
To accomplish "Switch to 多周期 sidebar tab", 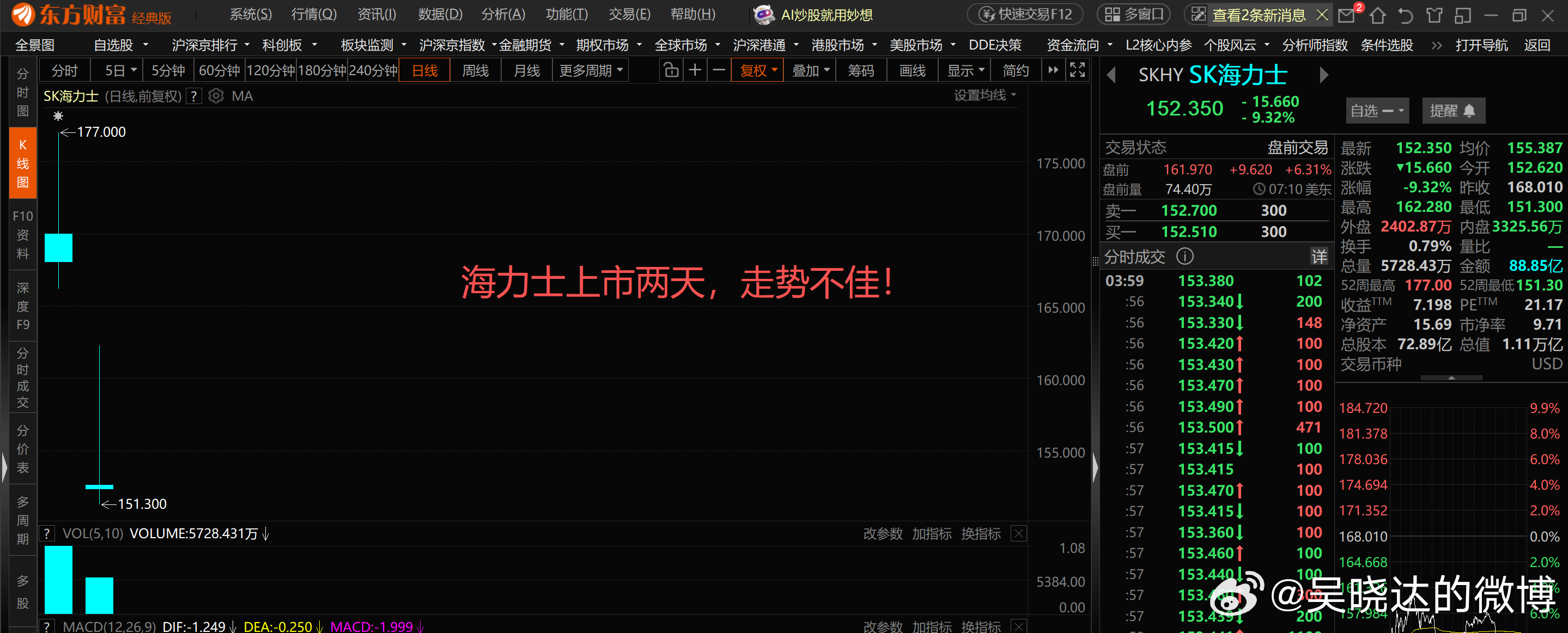I will click(22, 520).
